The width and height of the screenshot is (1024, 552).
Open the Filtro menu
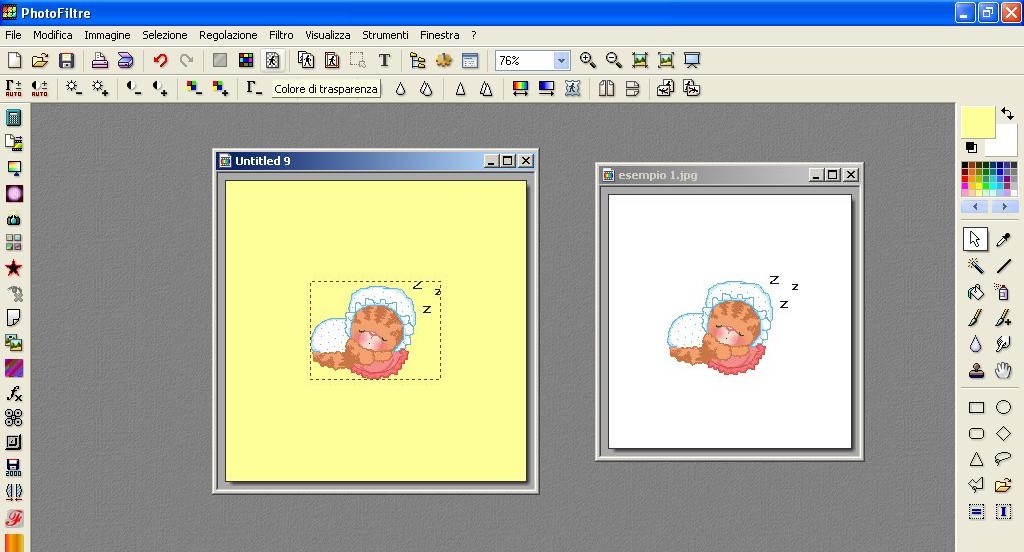[281, 35]
